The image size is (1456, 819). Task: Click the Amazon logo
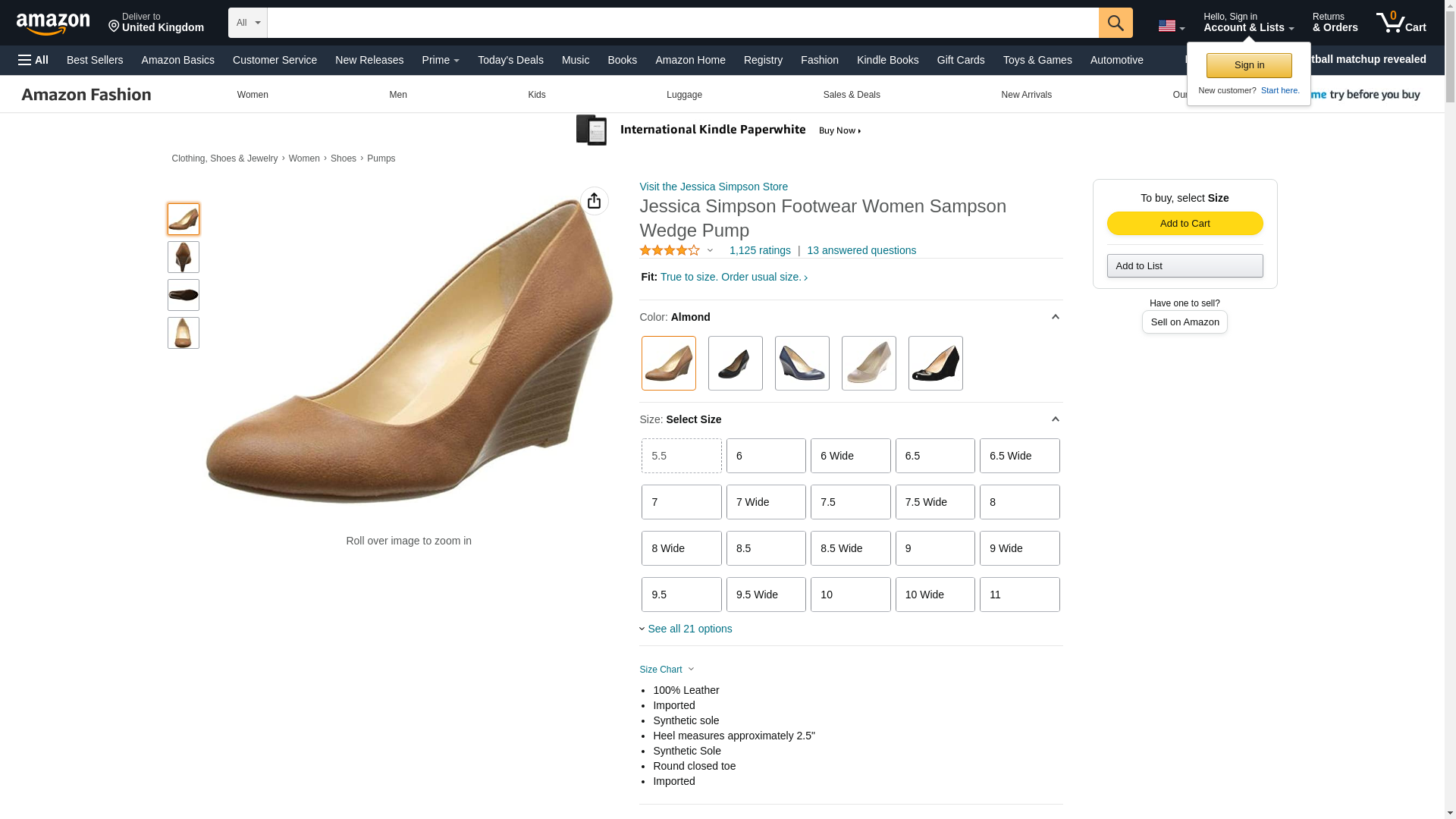tap(53, 24)
